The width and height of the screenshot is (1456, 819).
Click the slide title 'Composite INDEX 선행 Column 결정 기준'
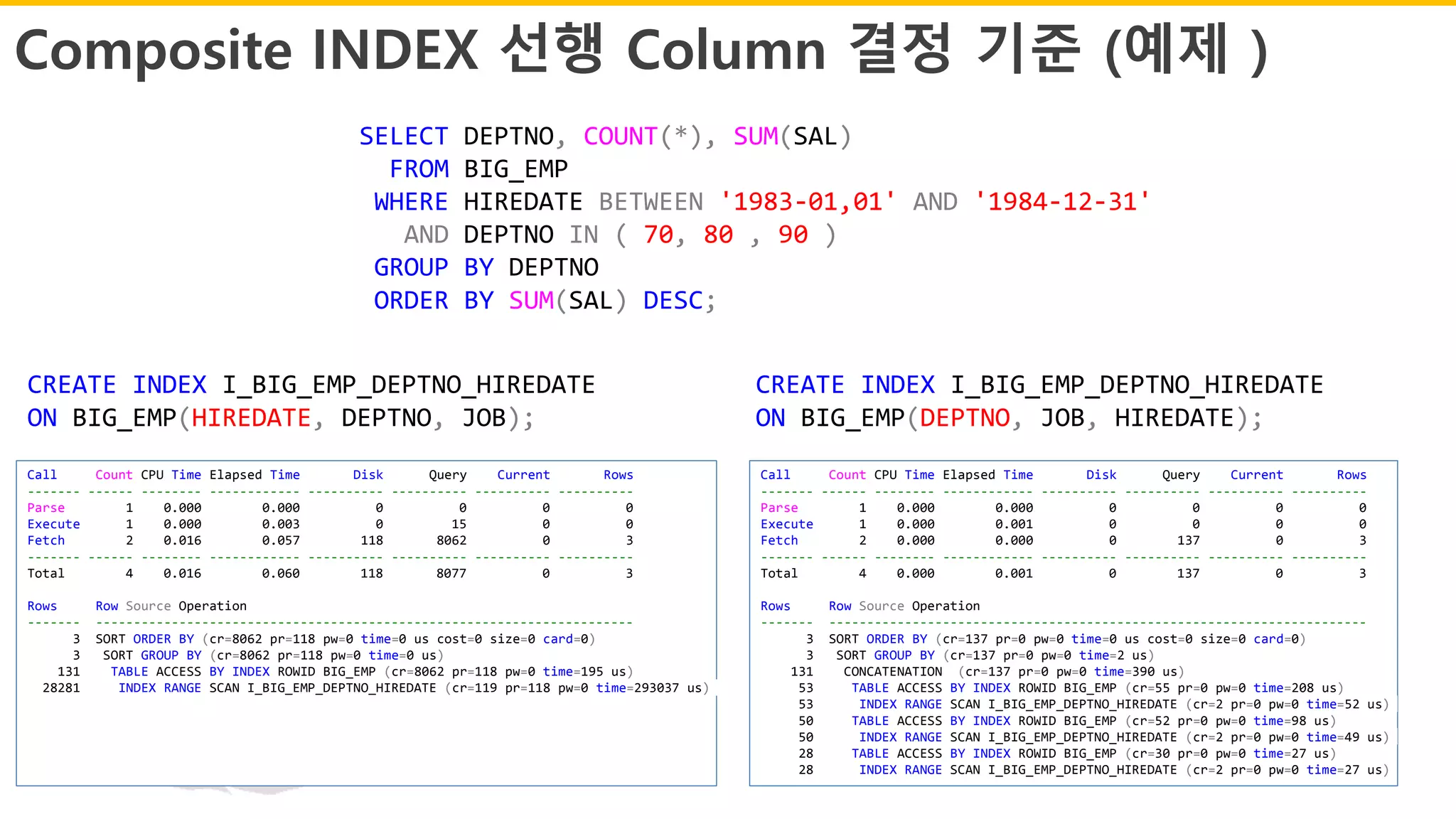pos(641,50)
